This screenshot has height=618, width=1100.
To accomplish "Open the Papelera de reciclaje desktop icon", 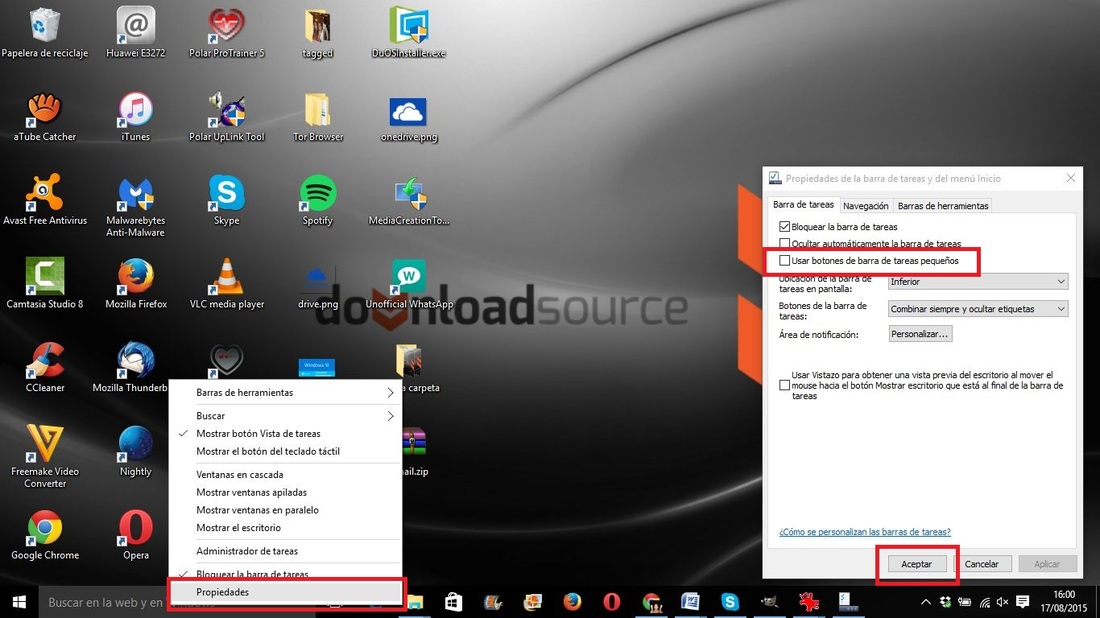I will 45,32.
